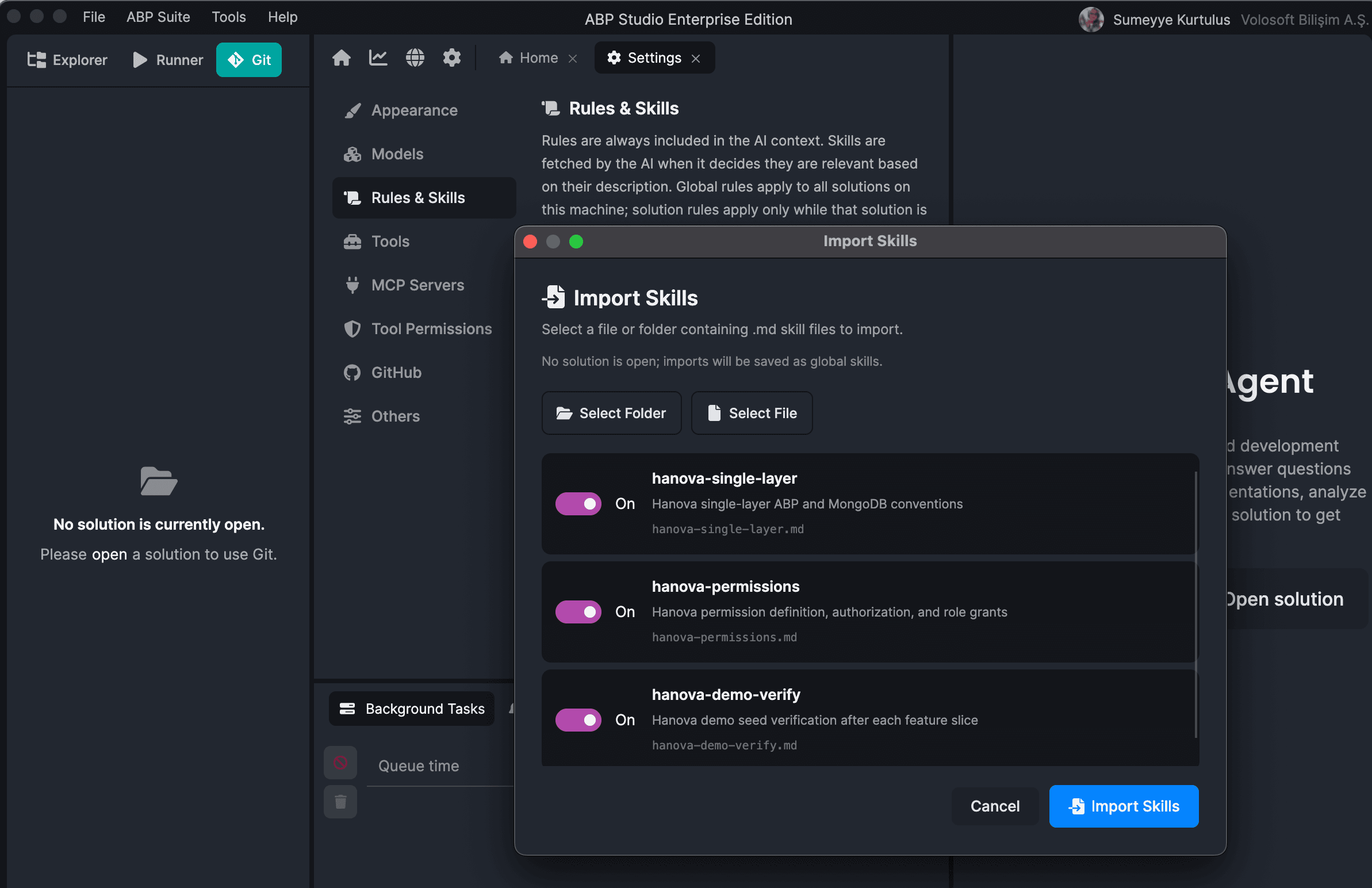Open the monitoring chart icon
Screen dimensions: 1372x888
click(378, 58)
